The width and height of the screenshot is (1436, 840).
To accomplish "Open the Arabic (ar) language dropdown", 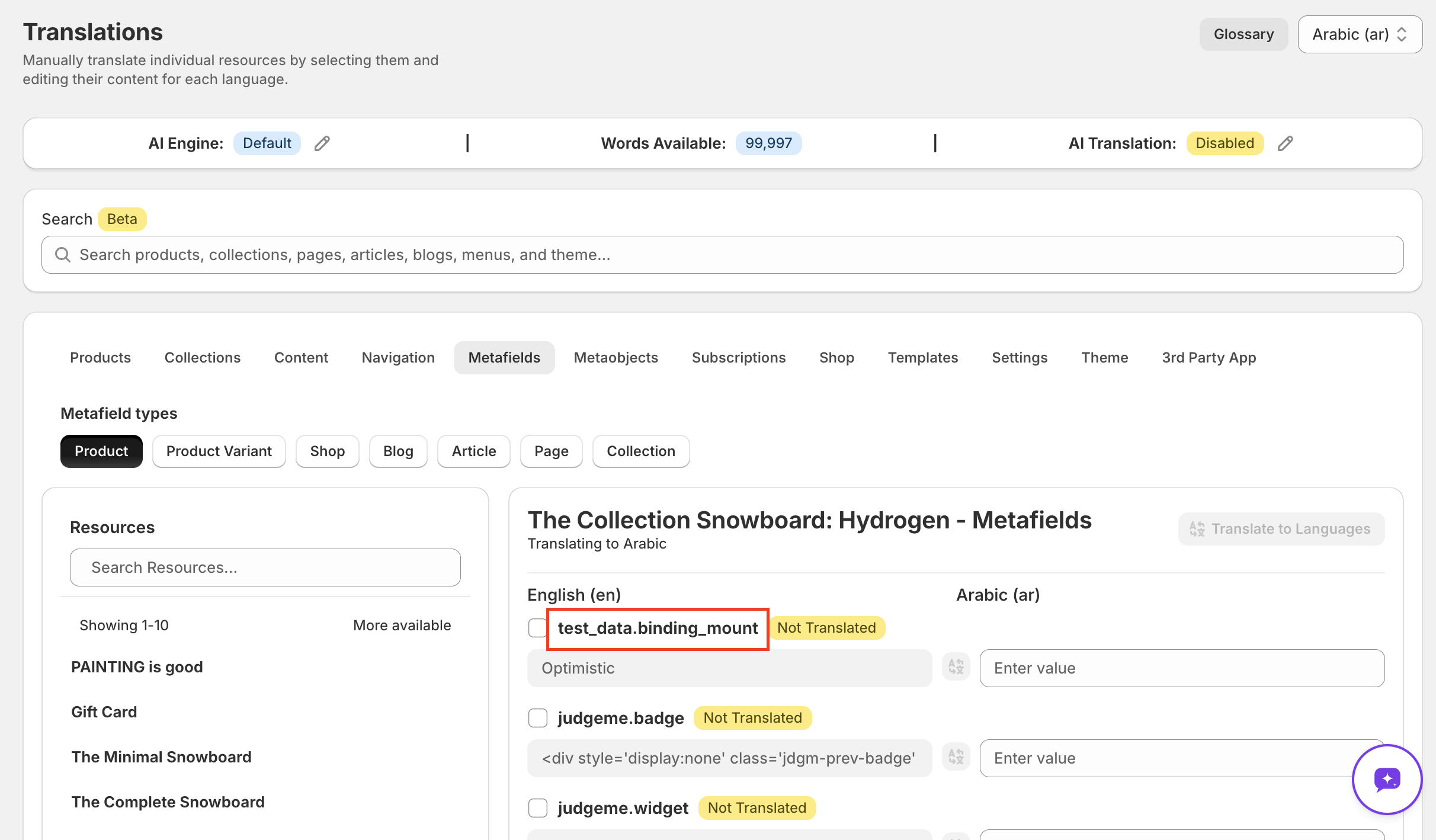I will 1360,34.
